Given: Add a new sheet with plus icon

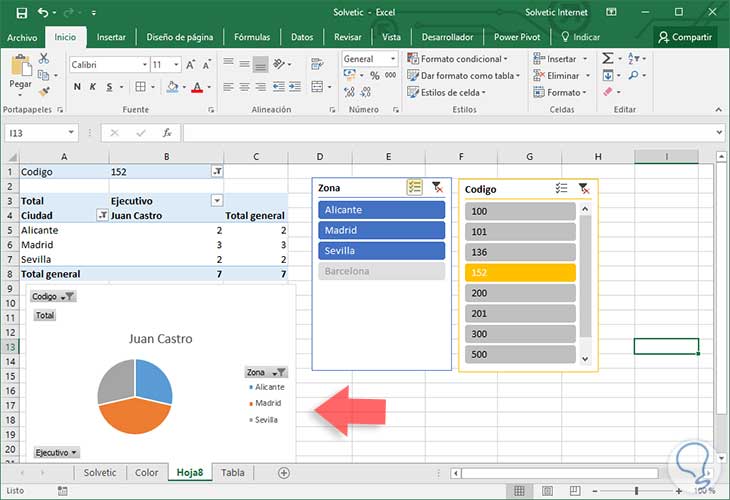Looking at the screenshot, I should click(x=284, y=473).
